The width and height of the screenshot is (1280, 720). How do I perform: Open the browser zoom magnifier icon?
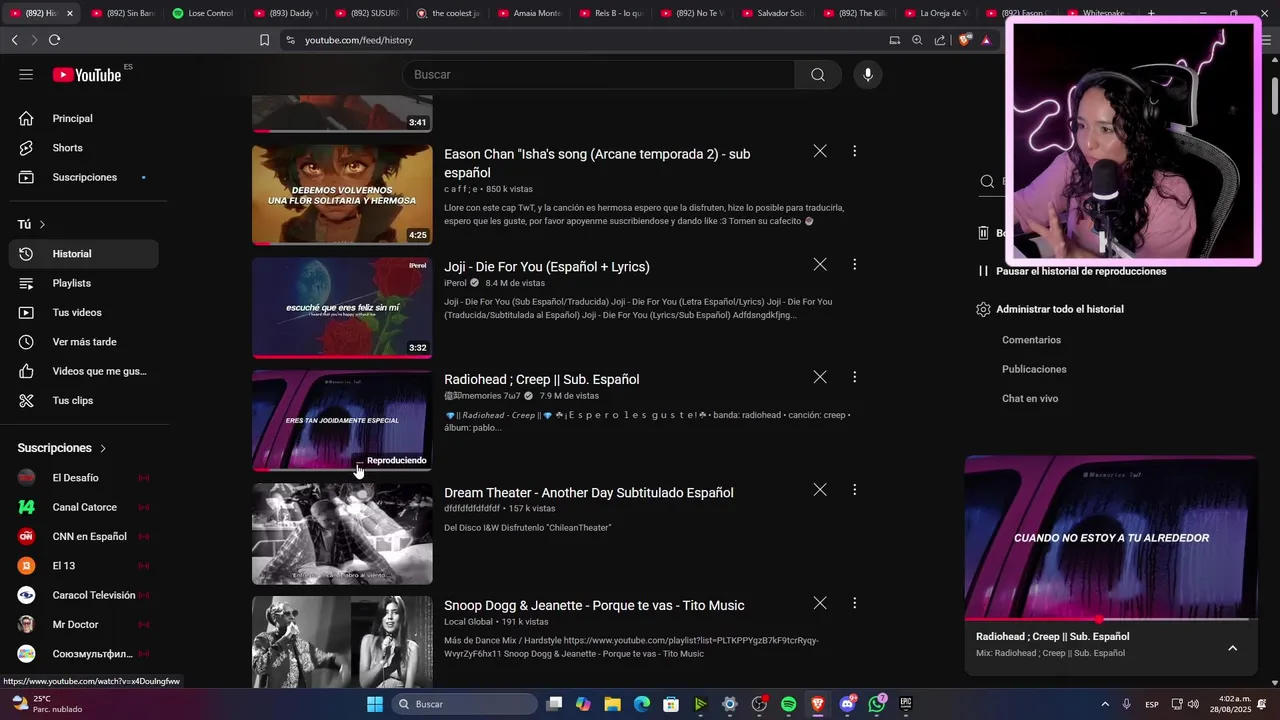pos(917,40)
